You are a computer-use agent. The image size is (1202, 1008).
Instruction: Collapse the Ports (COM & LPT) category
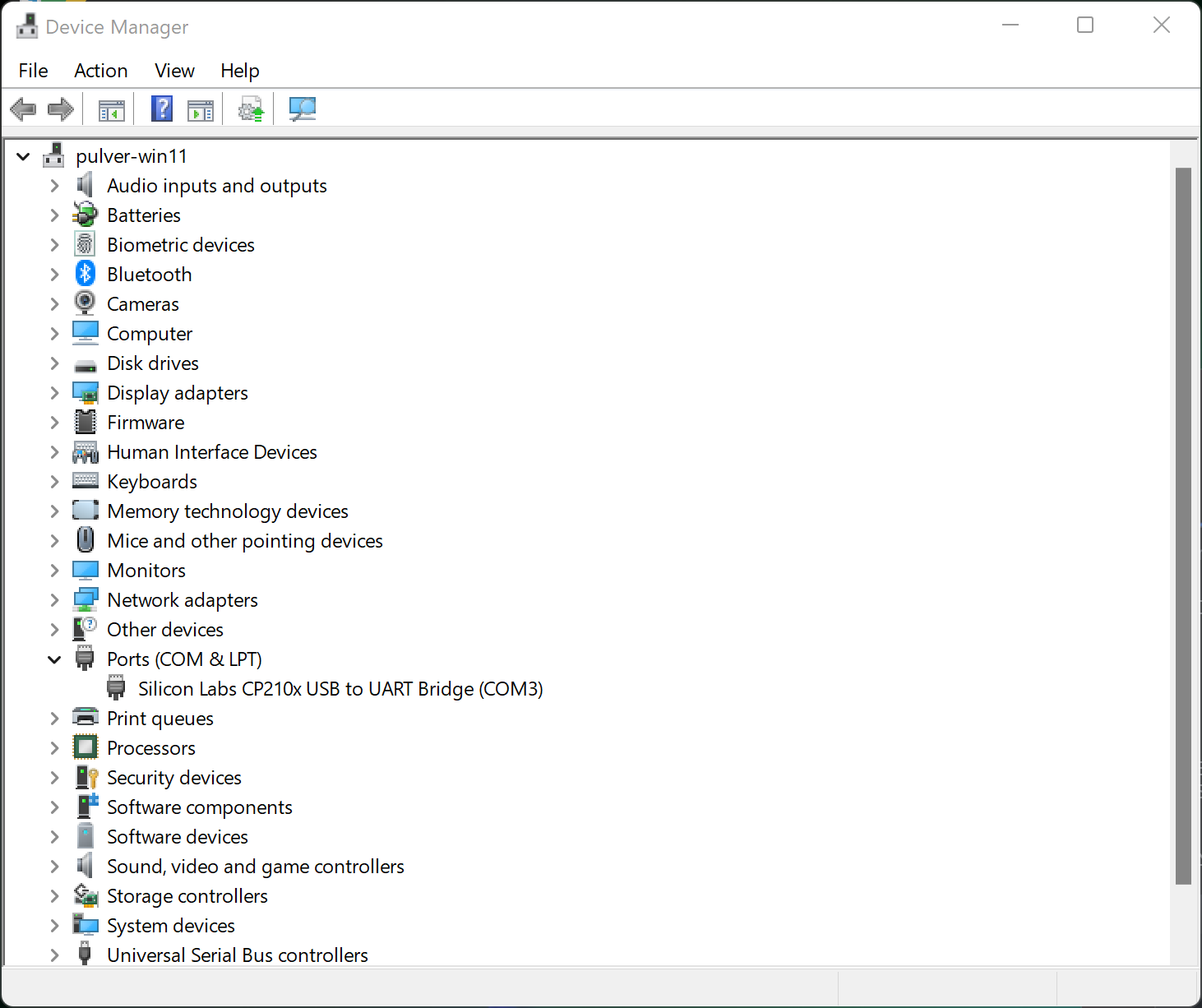pyautogui.click(x=54, y=659)
